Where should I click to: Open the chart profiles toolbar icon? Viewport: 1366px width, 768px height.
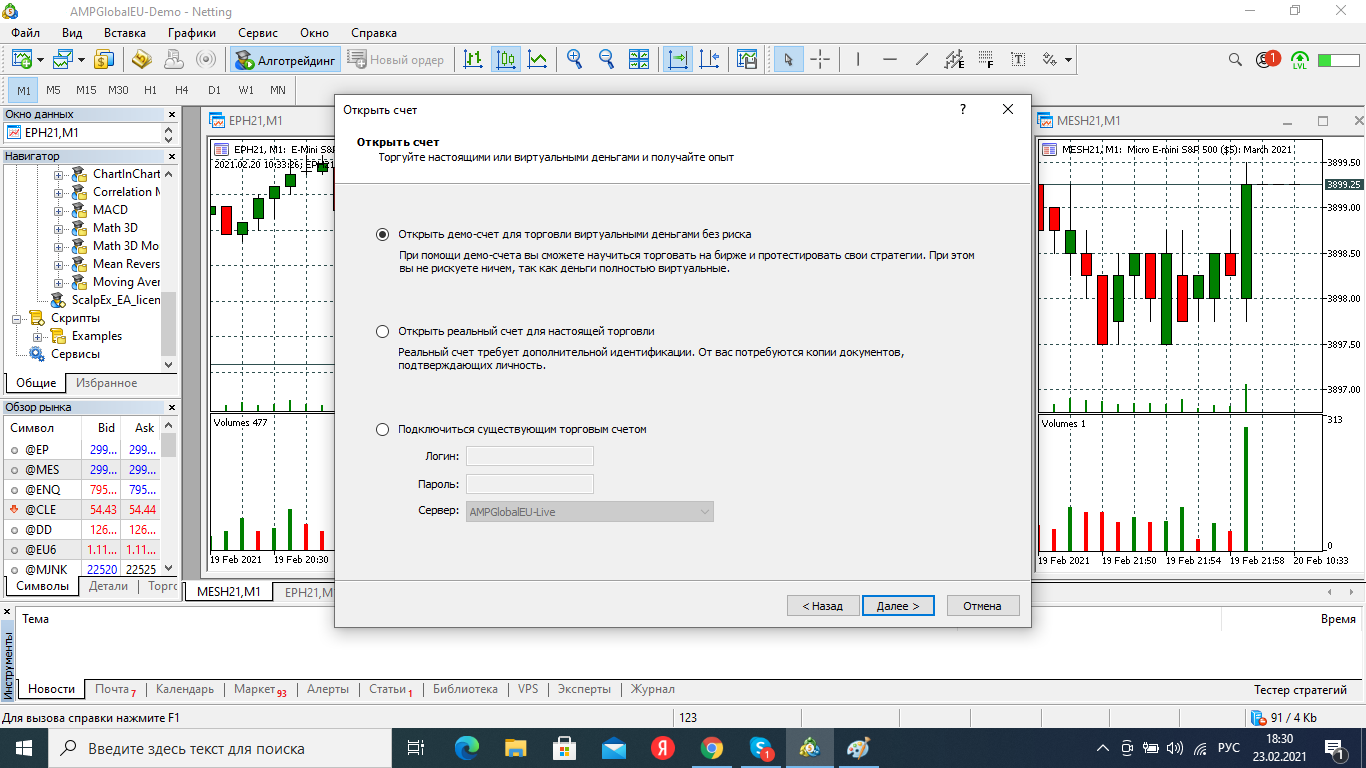[x=64, y=59]
